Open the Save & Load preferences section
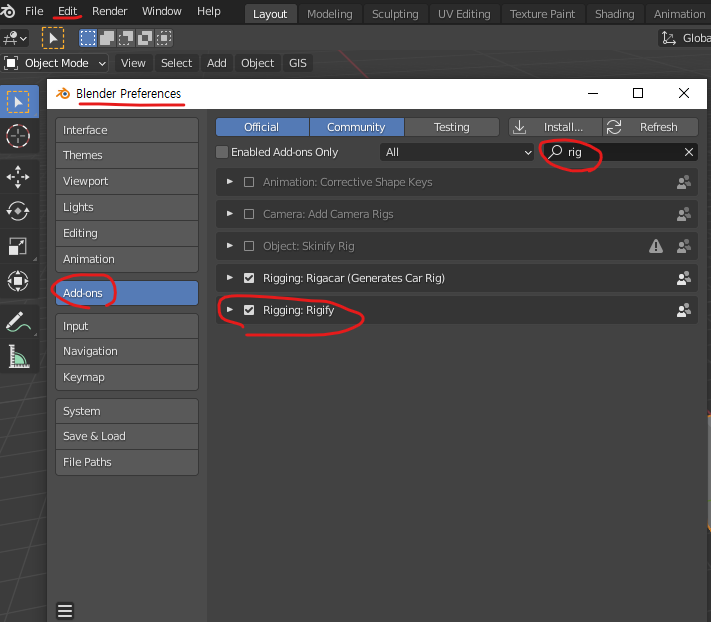 pyautogui.click(x=127, y=436)
